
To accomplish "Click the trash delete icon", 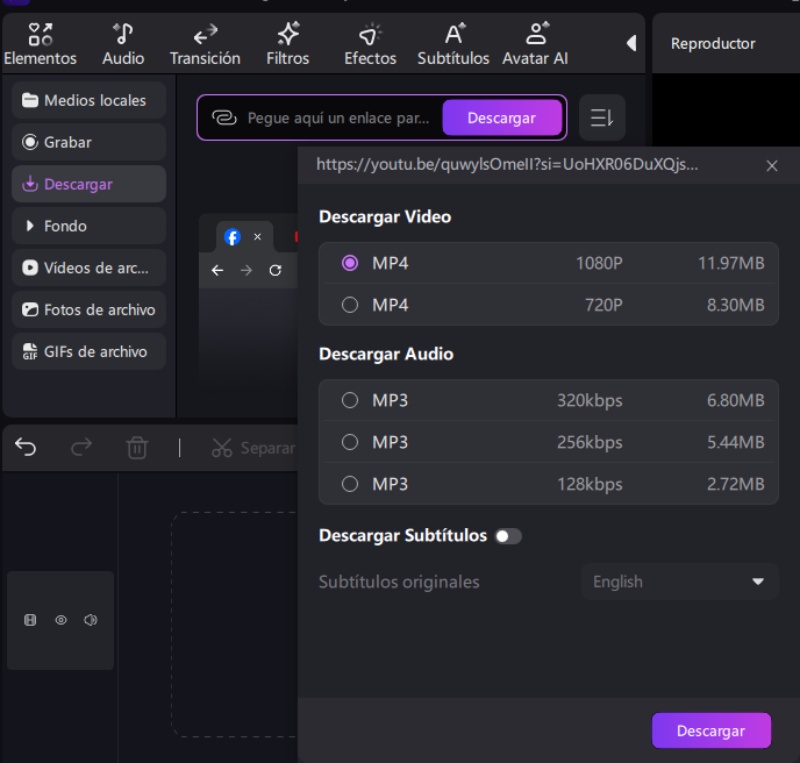I will (137, 448).
